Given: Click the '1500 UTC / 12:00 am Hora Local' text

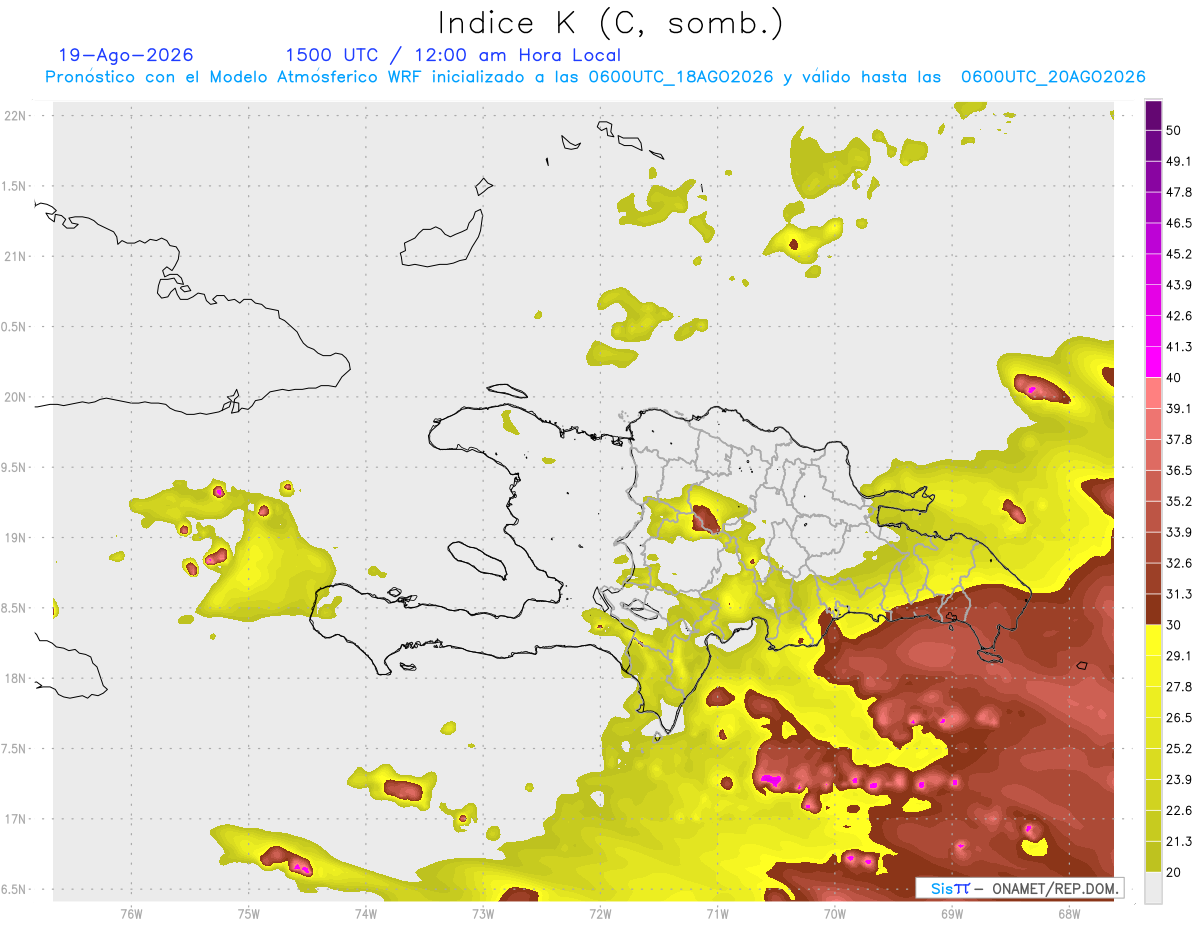Looking at the screenshot, I should (x=453, y=55).
